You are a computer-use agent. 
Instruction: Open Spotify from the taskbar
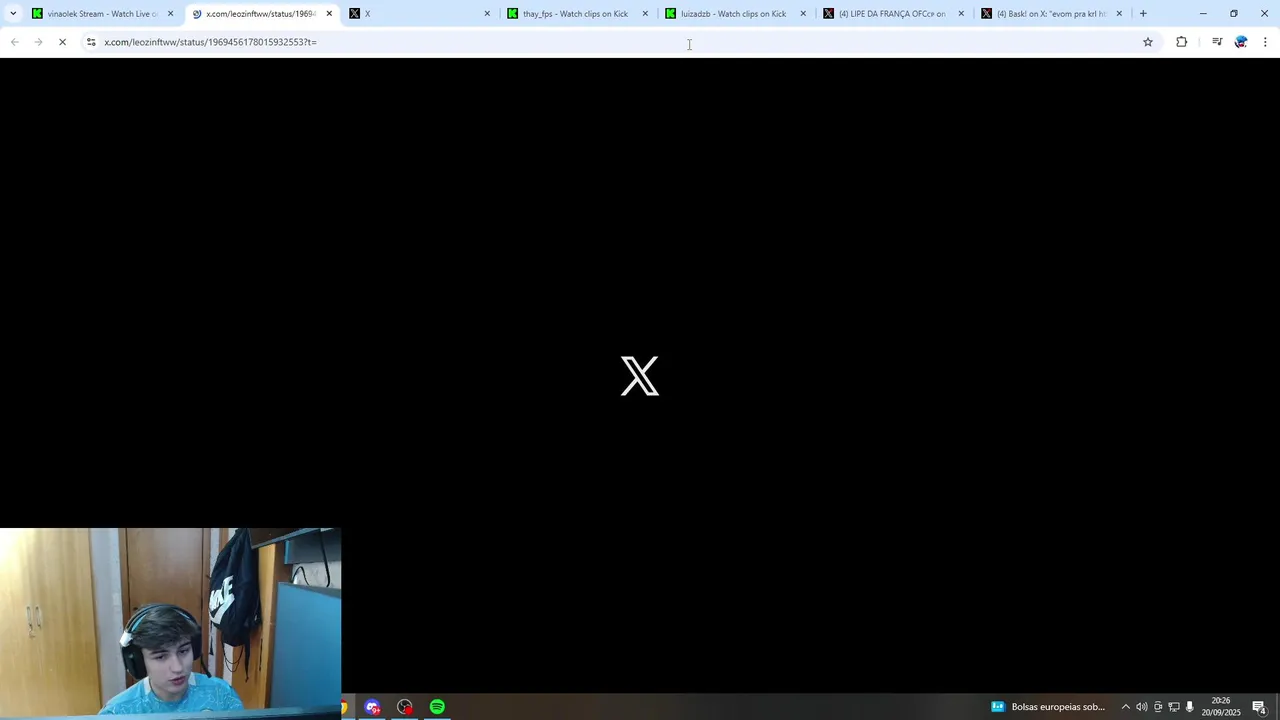(x=437, y=707)
